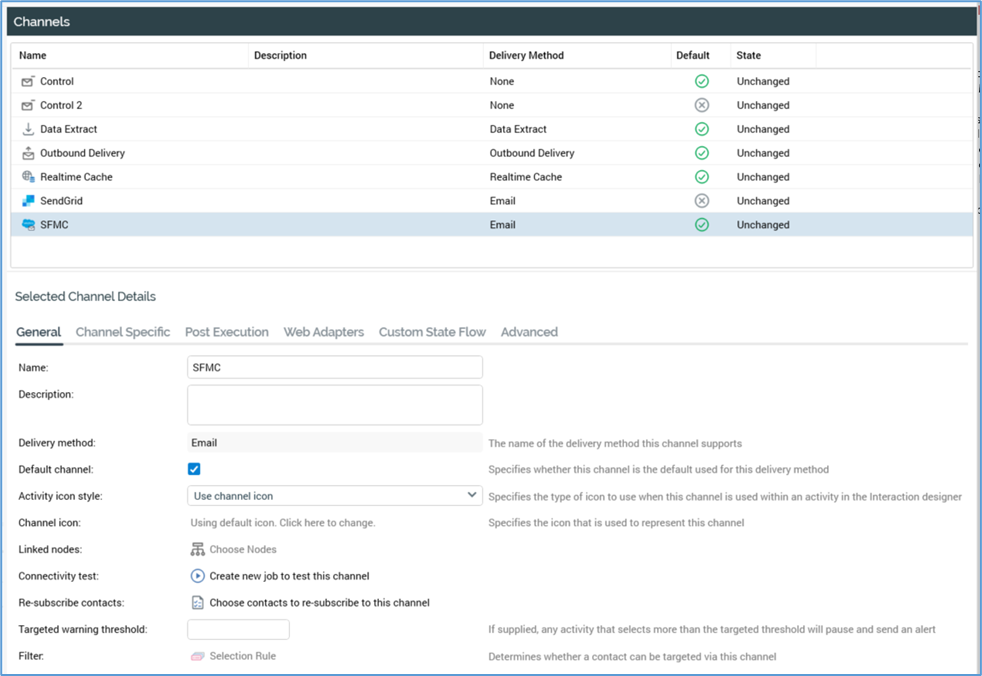Uncheck the Default channel checkbox
The width and height of the screenshot is (982, 676).
[194, 469]
